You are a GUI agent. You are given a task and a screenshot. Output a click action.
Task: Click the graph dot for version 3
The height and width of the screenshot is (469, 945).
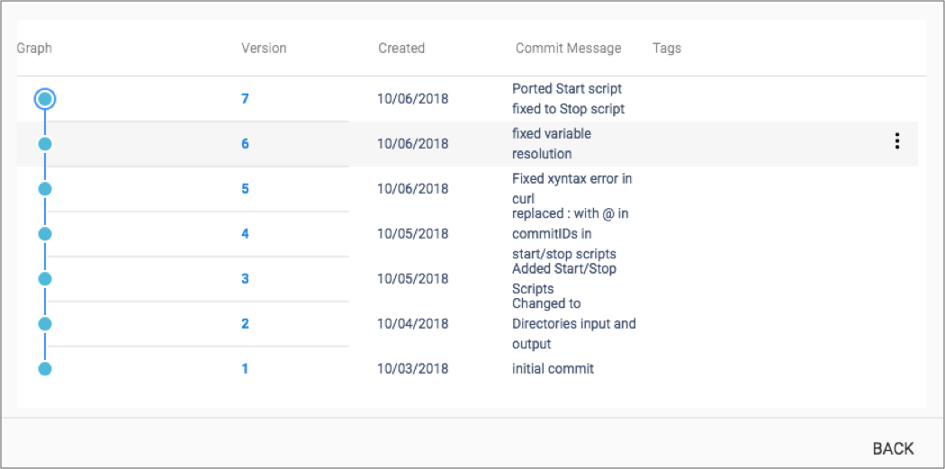click(44, 279)
